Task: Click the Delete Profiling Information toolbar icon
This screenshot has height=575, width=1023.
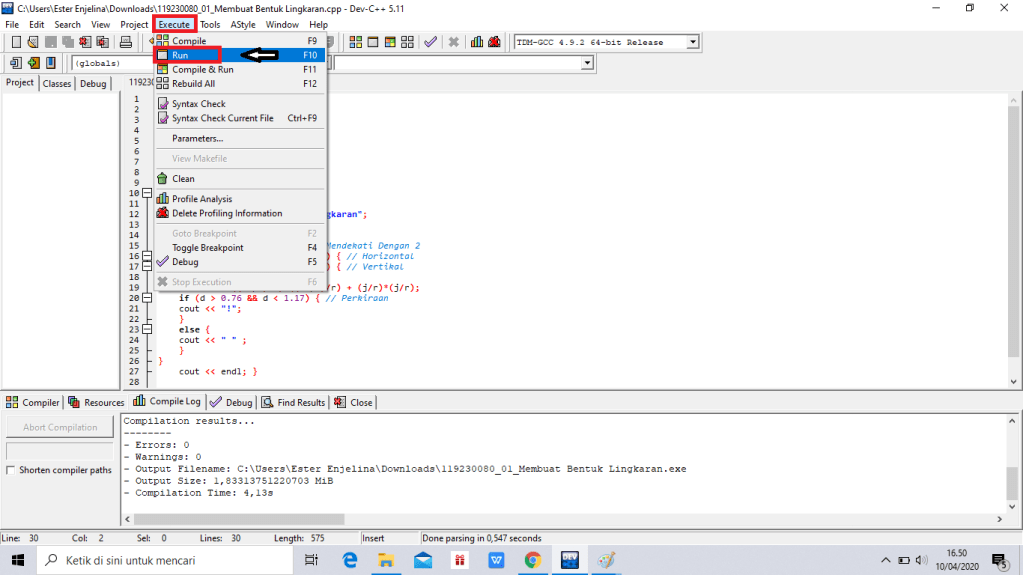Action: click(x=495, y=42)
